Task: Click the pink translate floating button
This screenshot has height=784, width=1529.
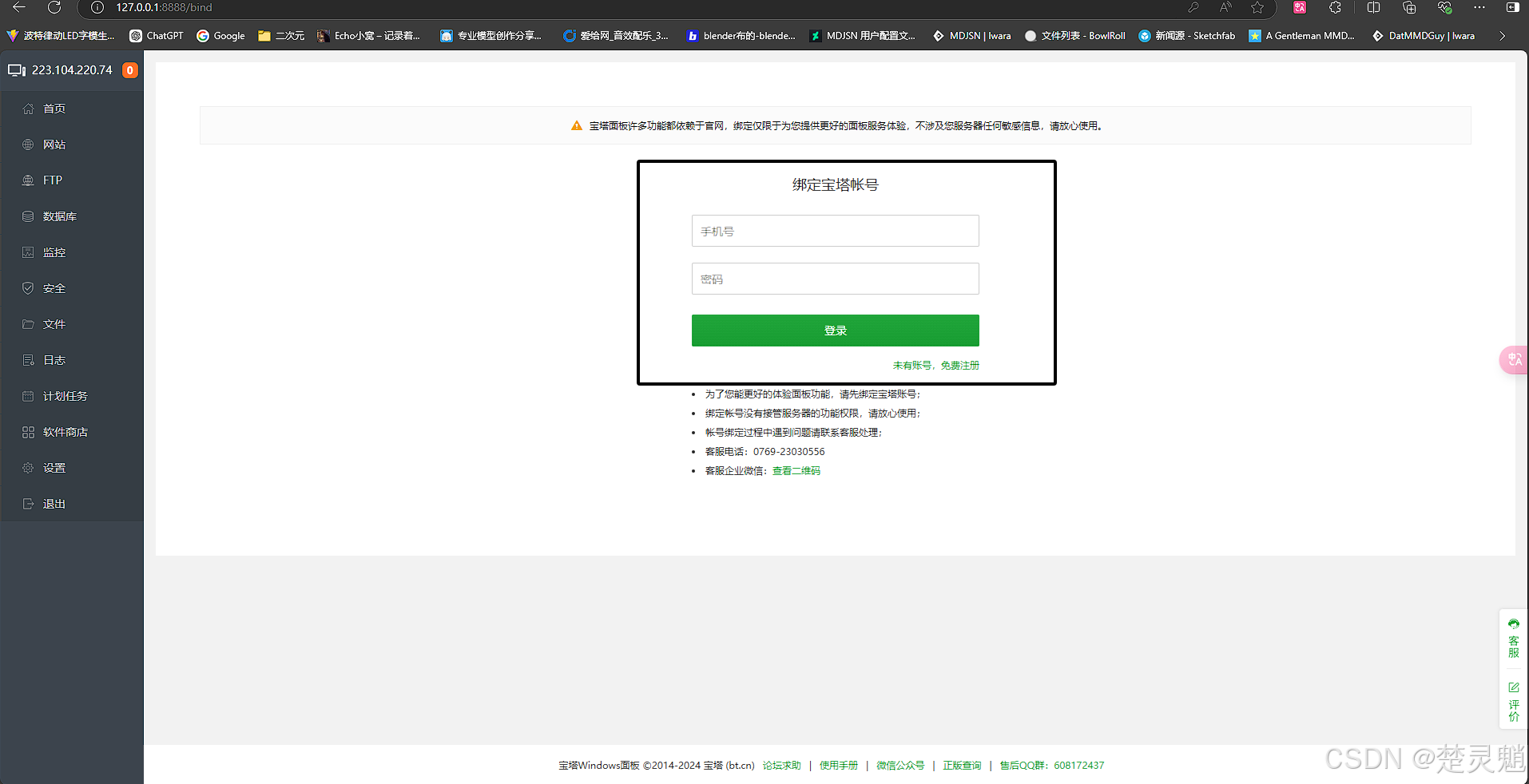Action: [1514, 360]
